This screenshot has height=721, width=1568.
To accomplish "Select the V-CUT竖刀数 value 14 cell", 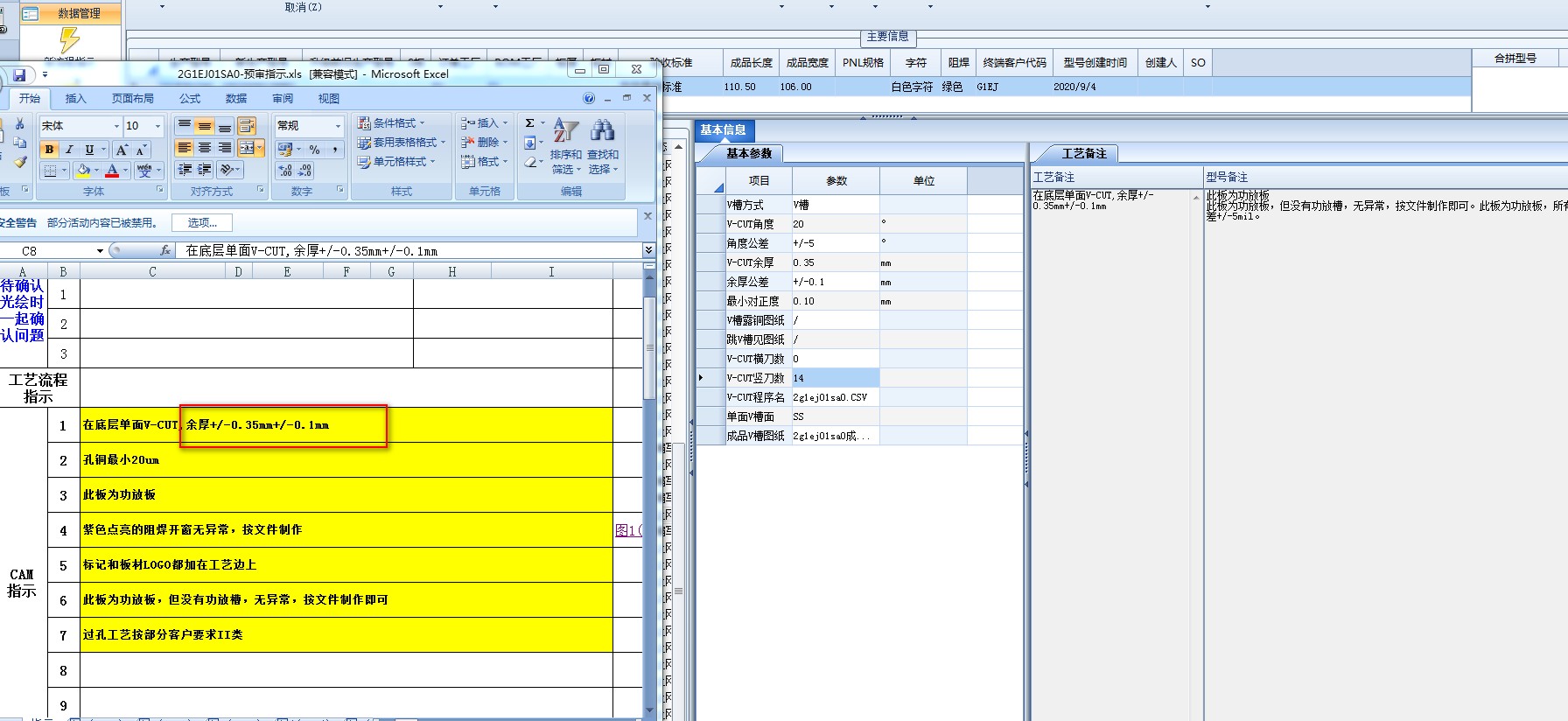I will point(836,378).
